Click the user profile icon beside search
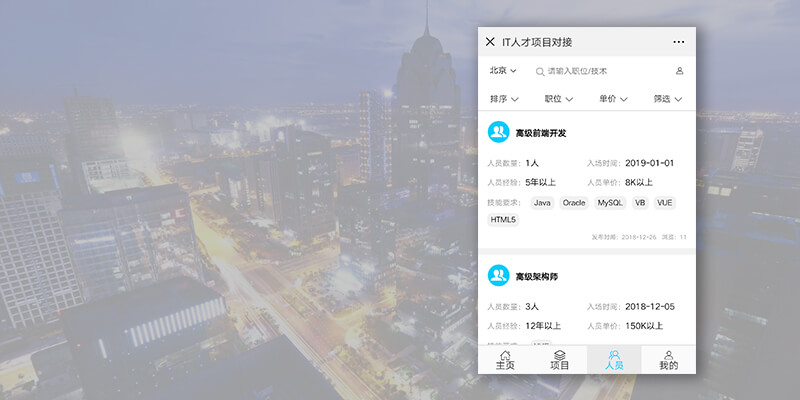The height and width of the screenshot is (400, 800). 680,71
